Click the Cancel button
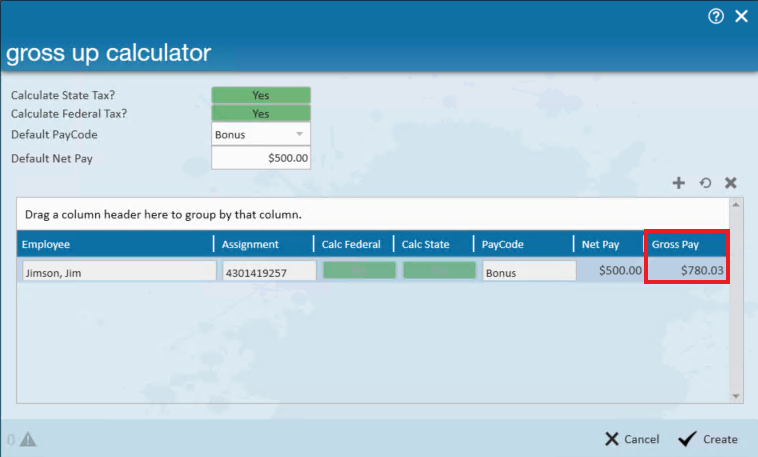Screen dimensions: 758x457 click(632, 439)
